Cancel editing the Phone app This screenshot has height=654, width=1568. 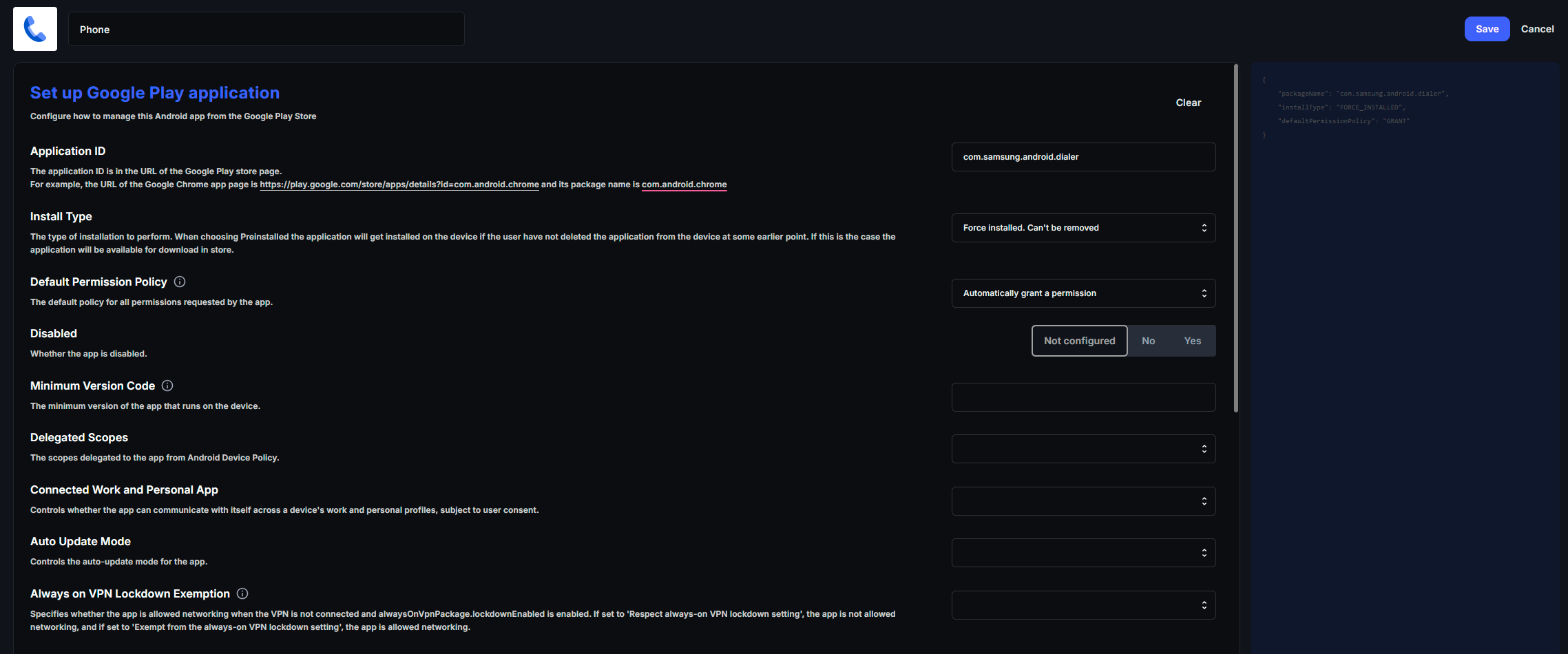[x=1537, y=29]
